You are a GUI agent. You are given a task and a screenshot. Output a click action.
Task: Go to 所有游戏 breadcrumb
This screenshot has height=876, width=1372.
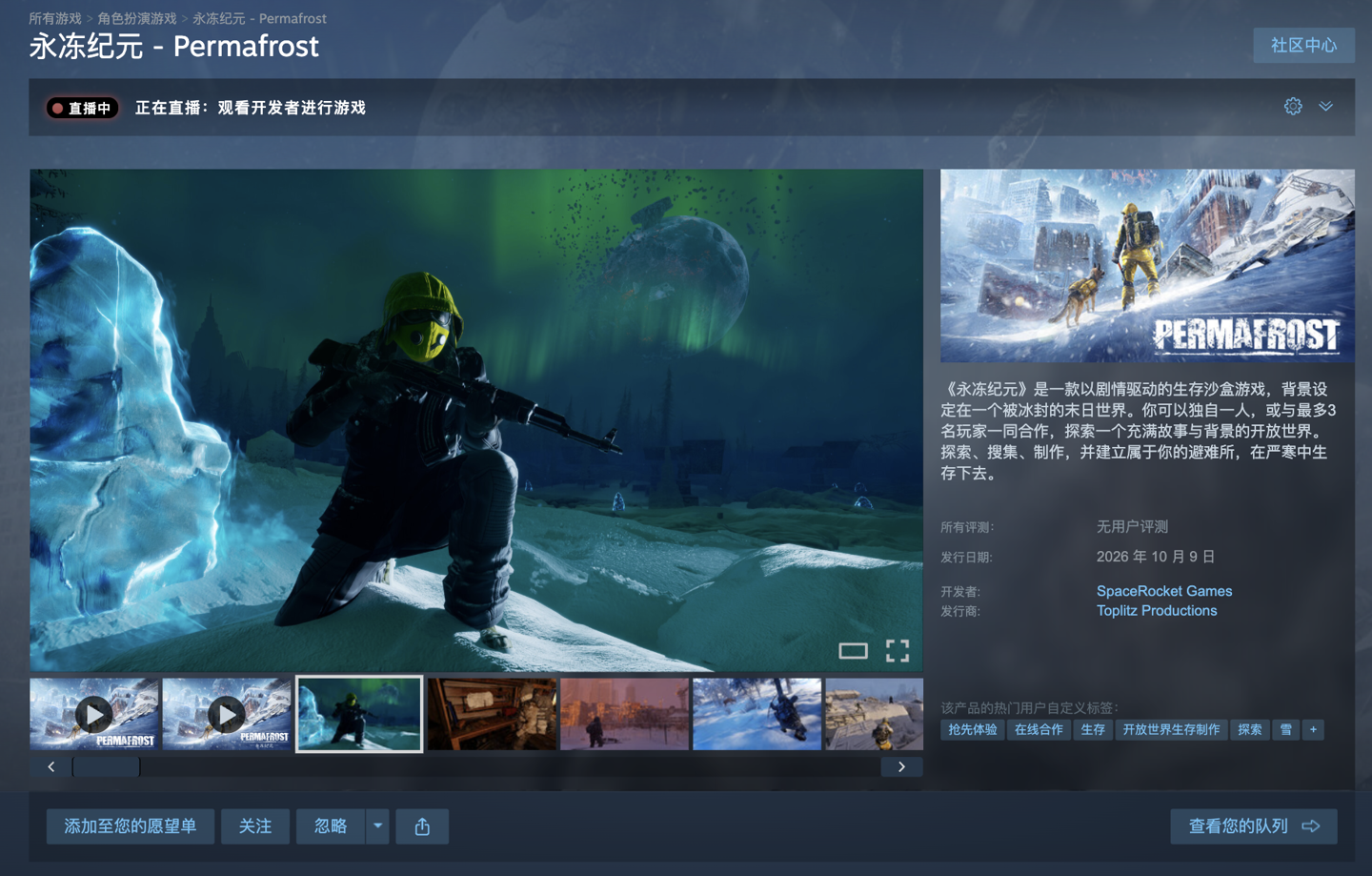pyautogui.click(x=55, y=18)
